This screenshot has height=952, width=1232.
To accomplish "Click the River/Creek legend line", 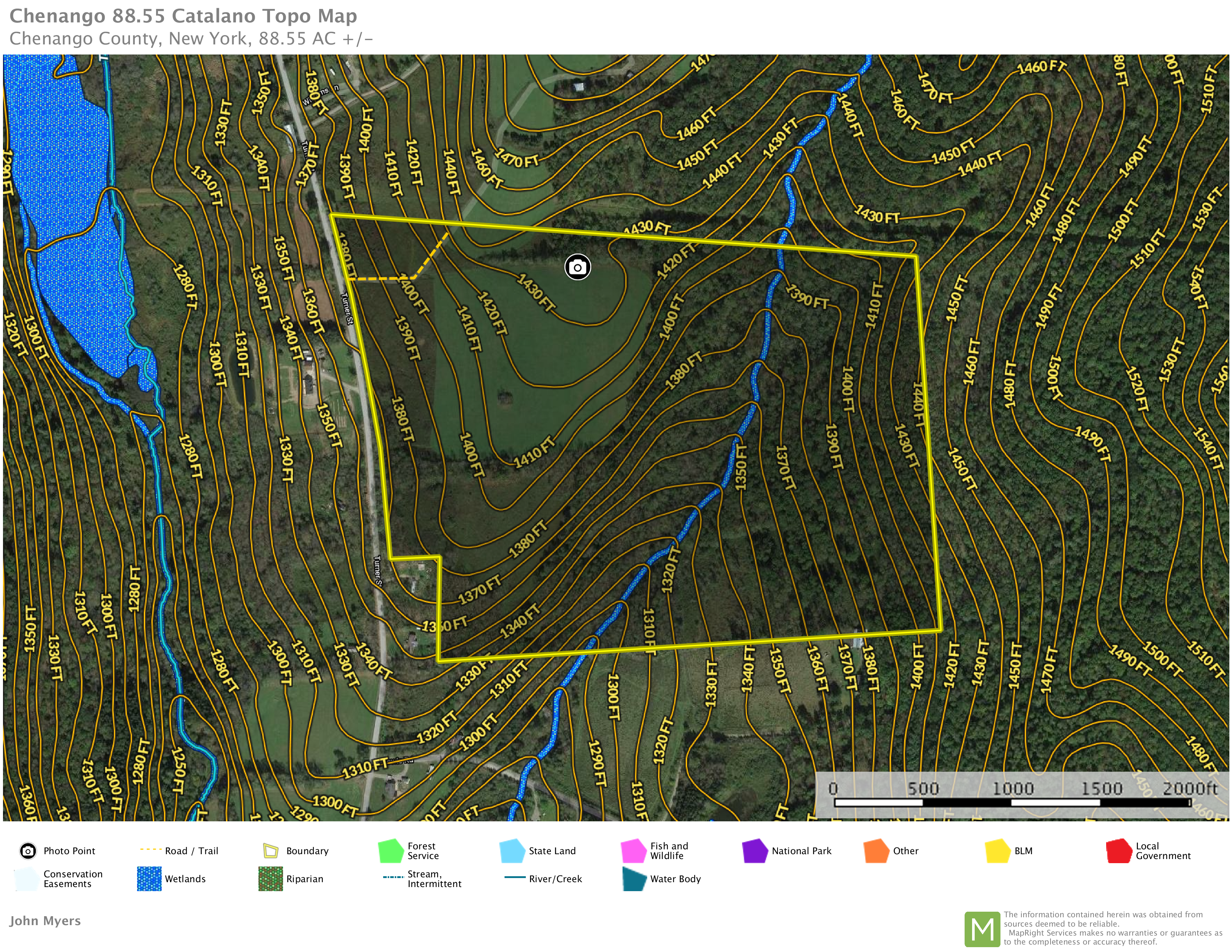I will pyautogui.click(x=515, y=877).
